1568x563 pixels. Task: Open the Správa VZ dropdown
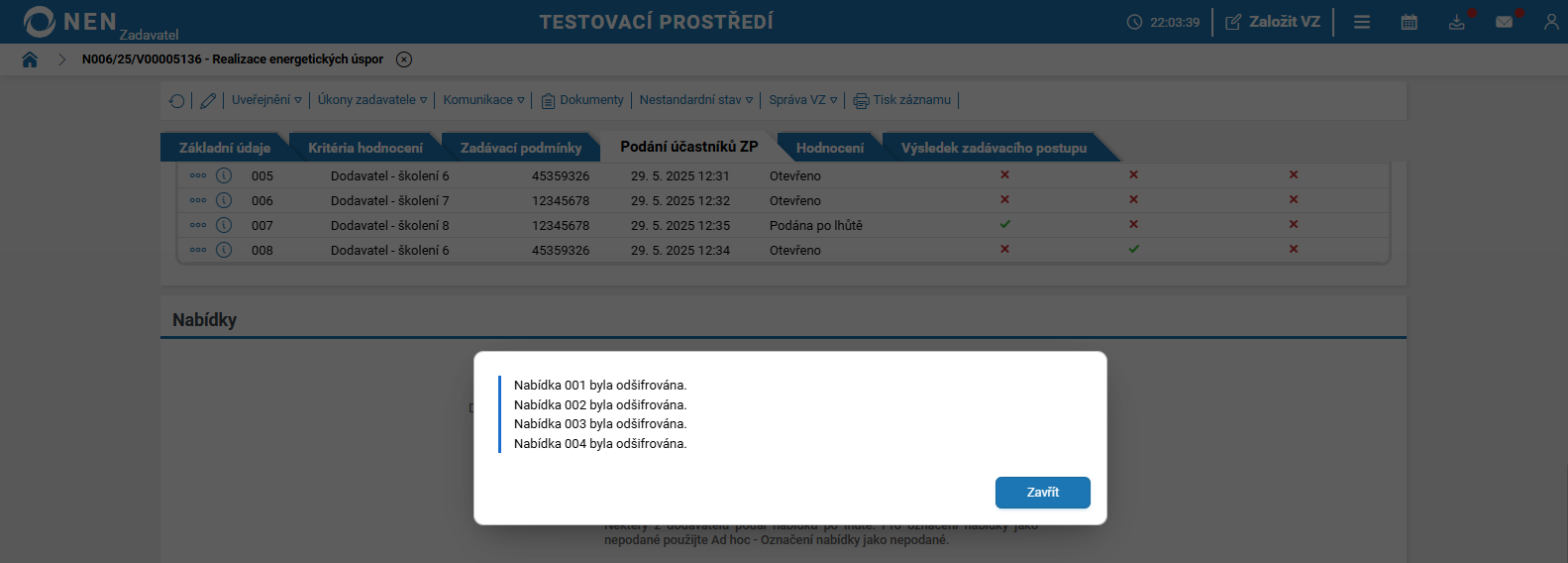click(803, 100)
